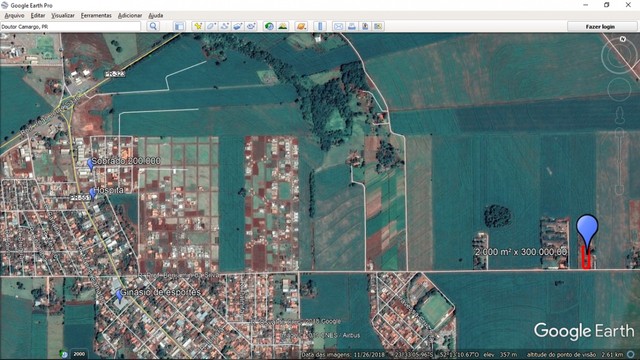Toggle the sunlight across landscape icon
Screen dimensions: 640x360
[282, 27]
